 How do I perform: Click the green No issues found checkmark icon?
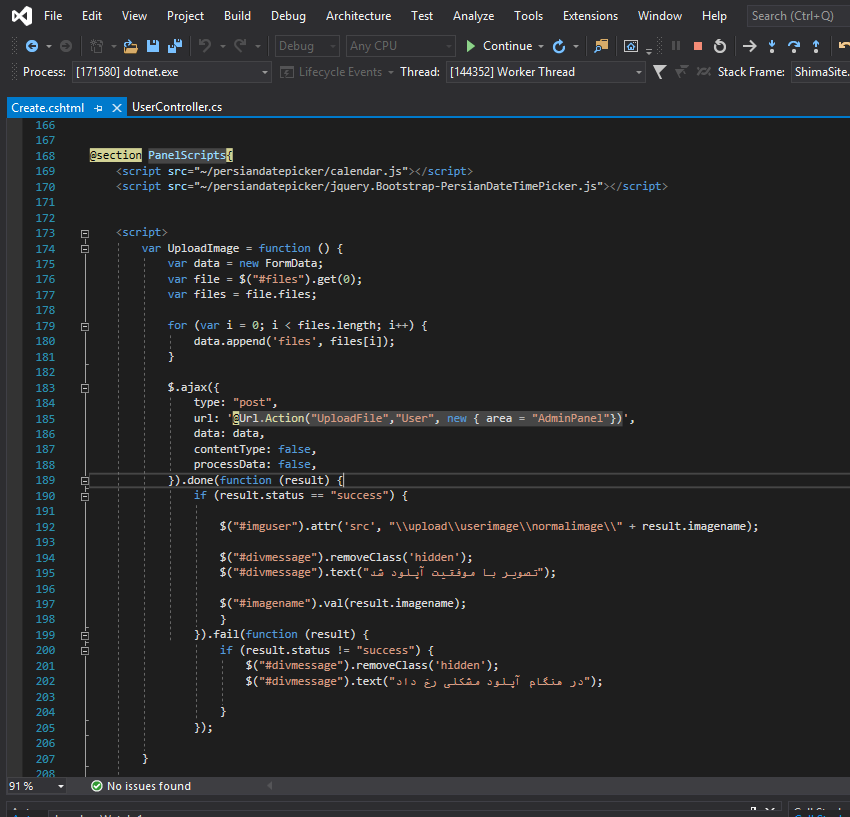point(96,786)
